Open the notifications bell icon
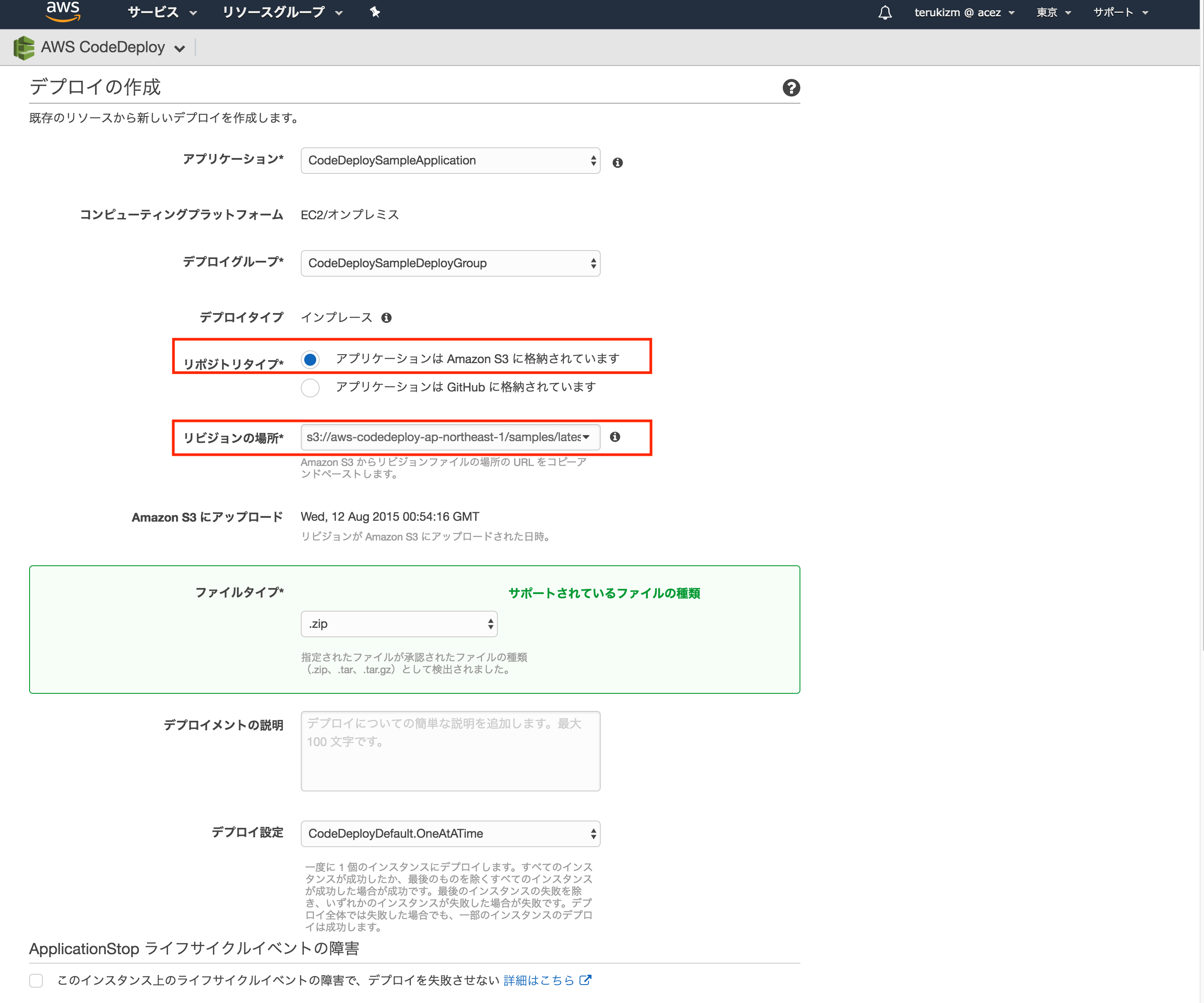This screenshot has height=1003, width=1204. pos(885,12)
